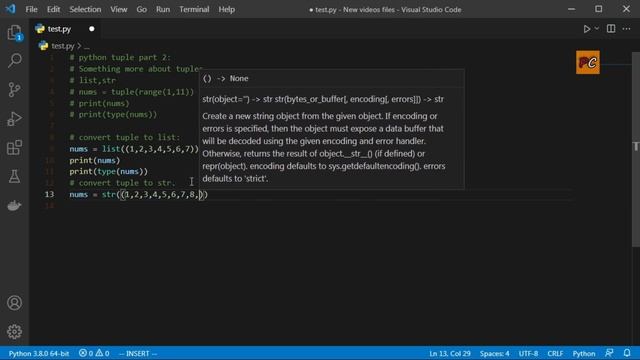The image size is (640, 360).
Task: Open the Docker view
Action: coord(14,205)
